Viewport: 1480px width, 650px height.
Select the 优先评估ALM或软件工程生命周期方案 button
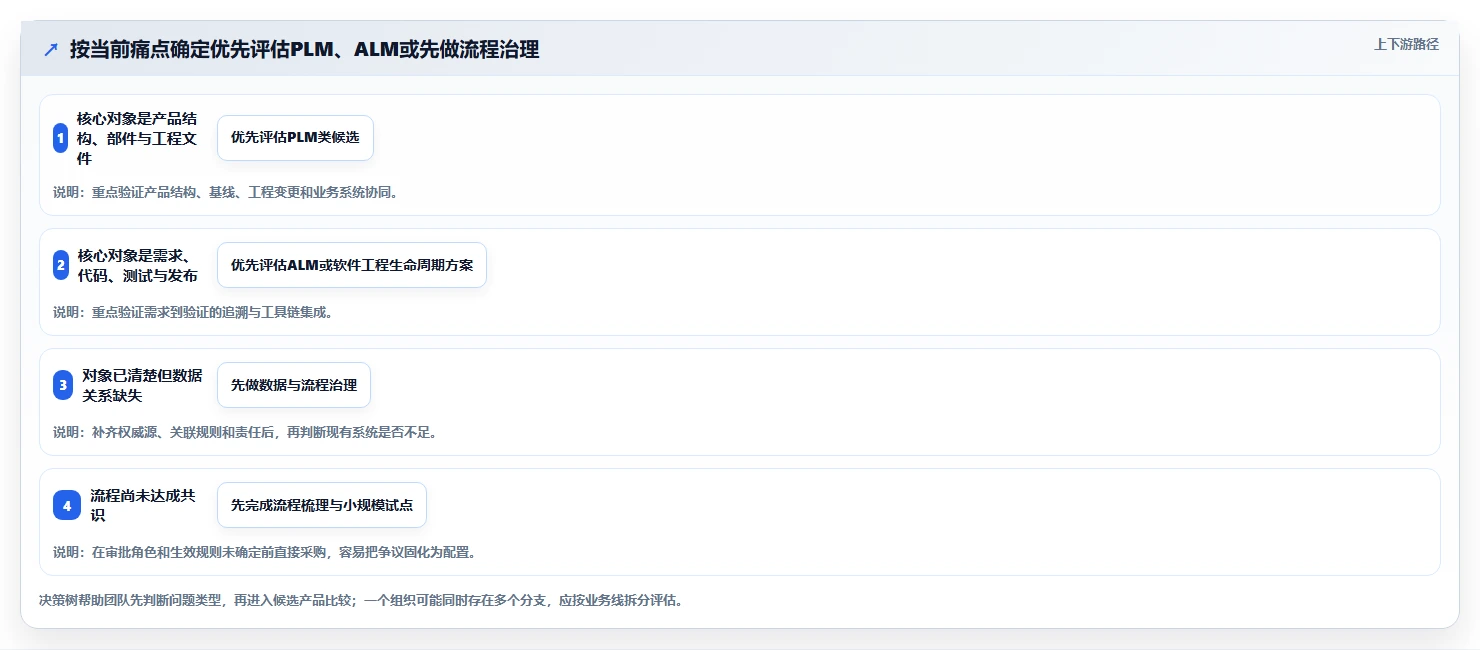(x=352, y=265)
